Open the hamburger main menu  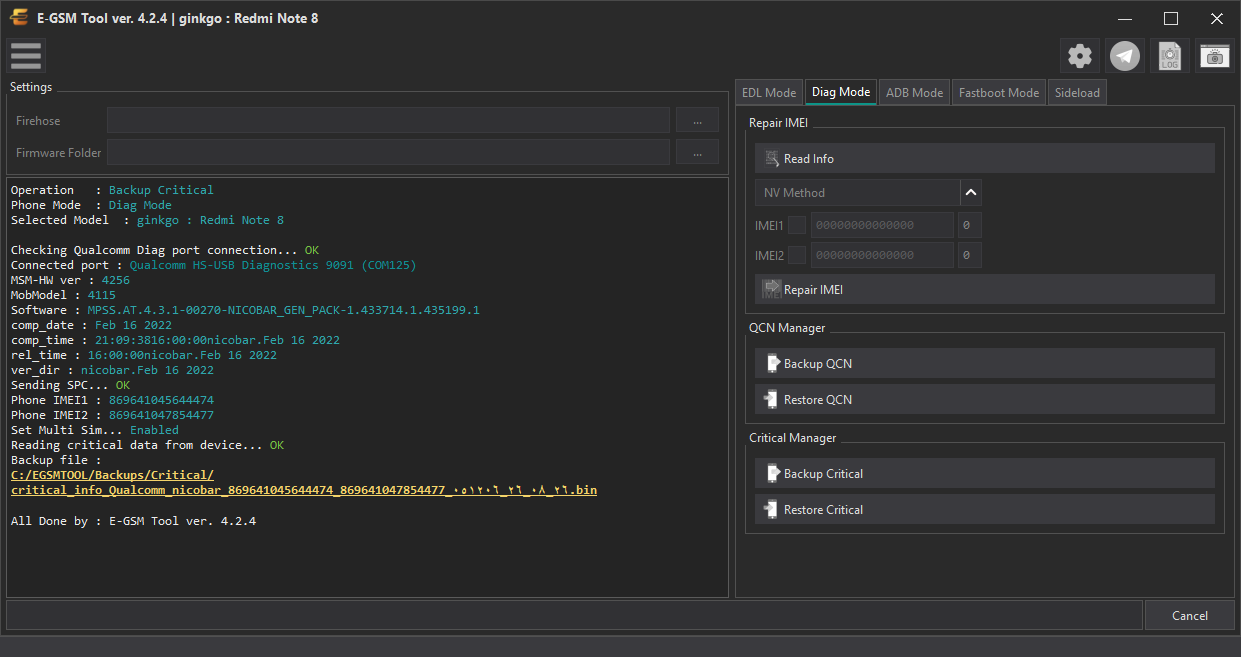tap(26, 56)
